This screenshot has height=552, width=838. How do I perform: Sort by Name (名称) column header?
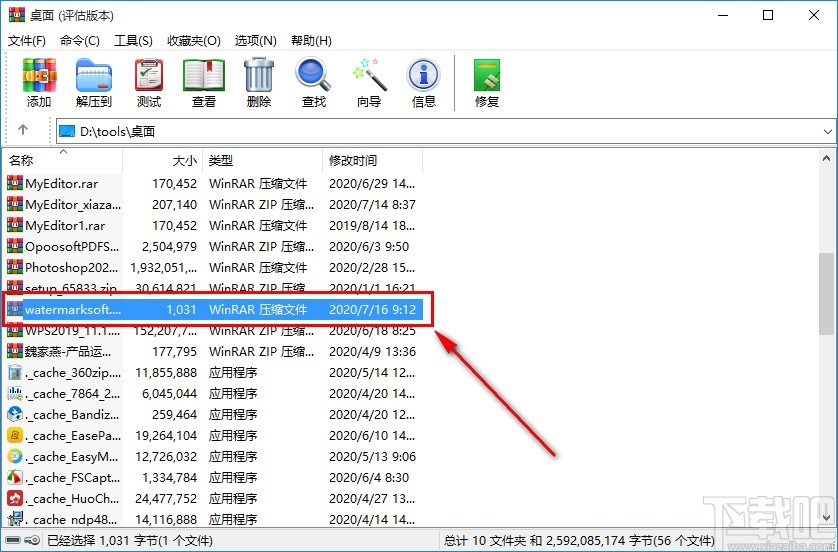(63, 160)
